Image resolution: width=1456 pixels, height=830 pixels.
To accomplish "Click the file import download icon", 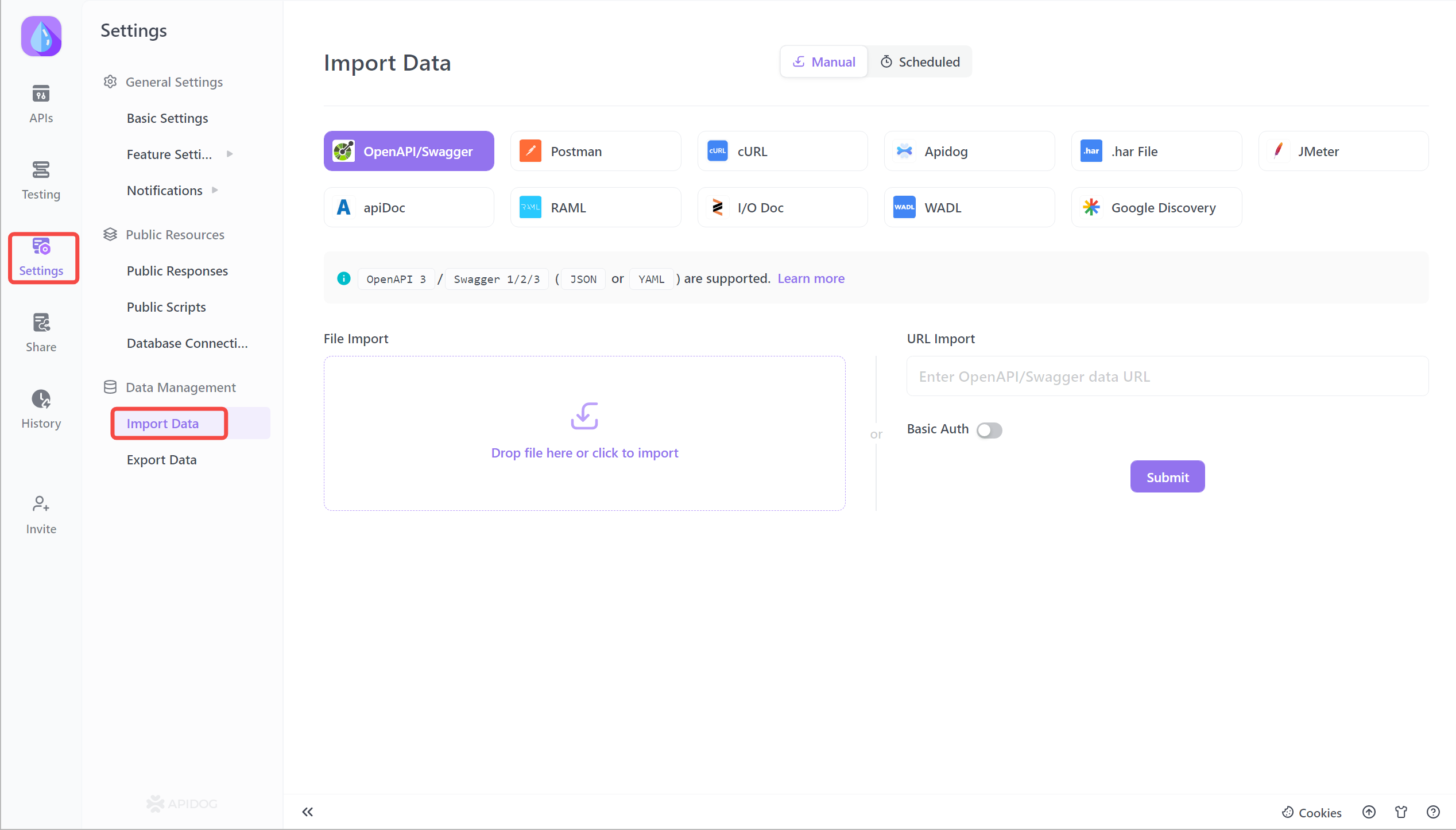I will 584,416.
